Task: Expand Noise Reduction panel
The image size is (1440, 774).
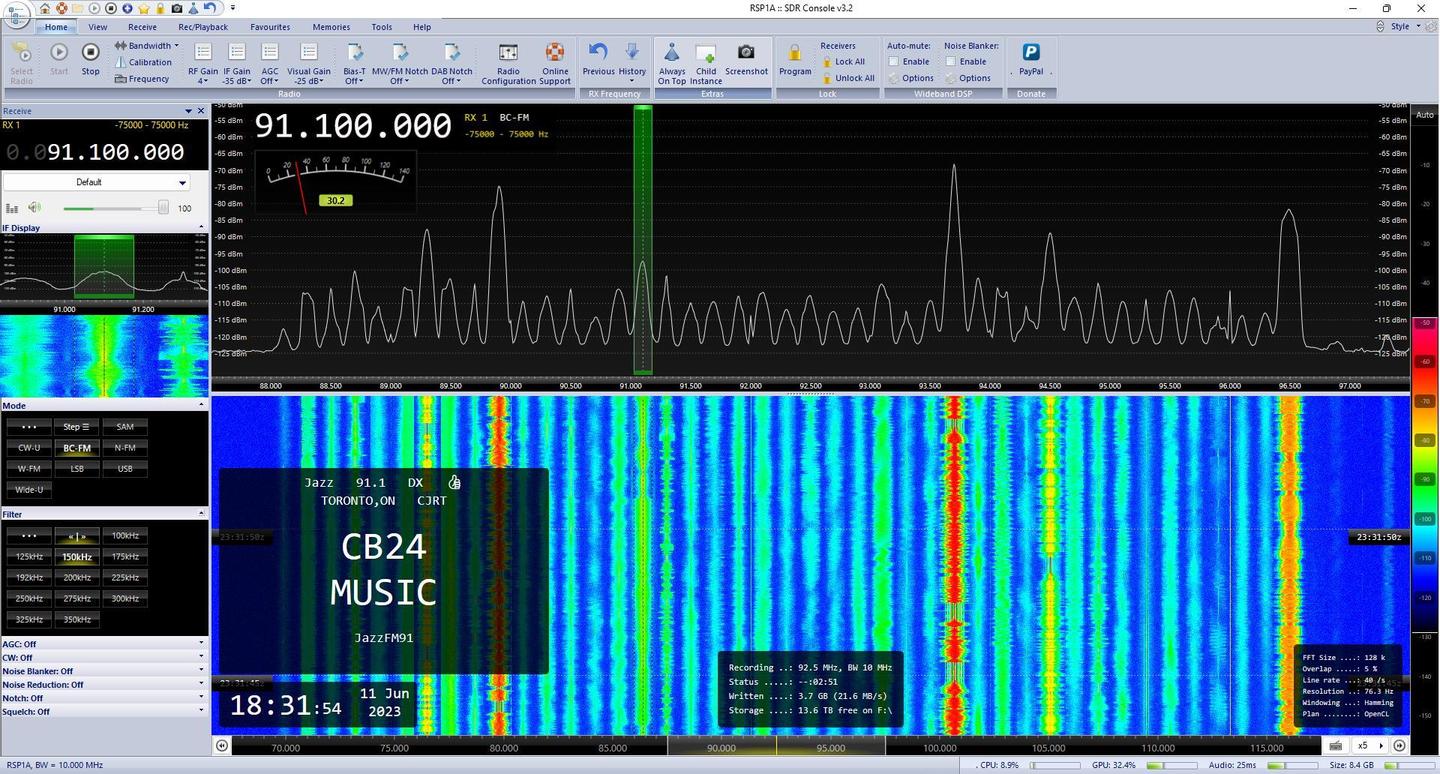Action: pyautogui.click(x=104, y=685)
